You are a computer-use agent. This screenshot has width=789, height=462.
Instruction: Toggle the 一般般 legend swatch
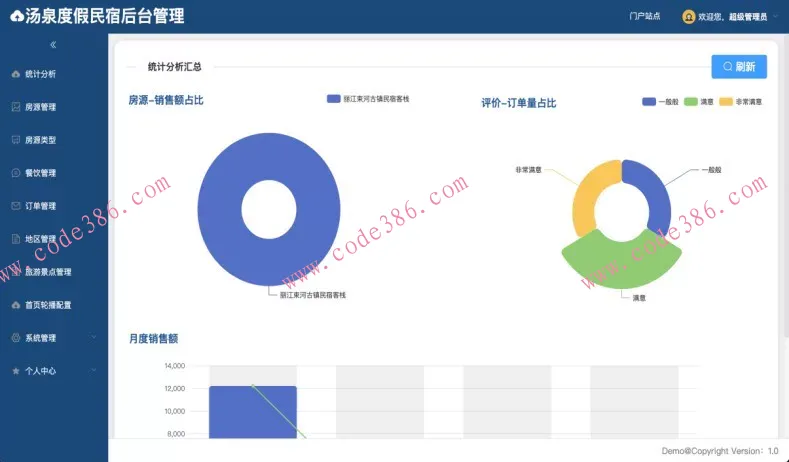[649, 102]
